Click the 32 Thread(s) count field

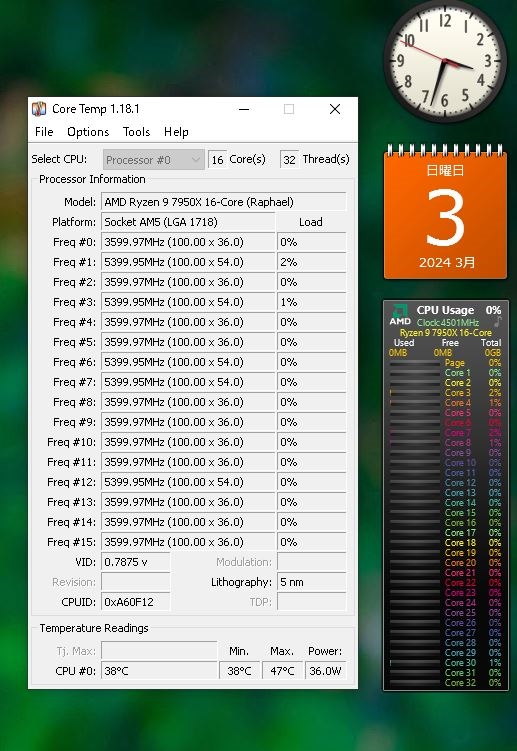click(x=289, y=159)
